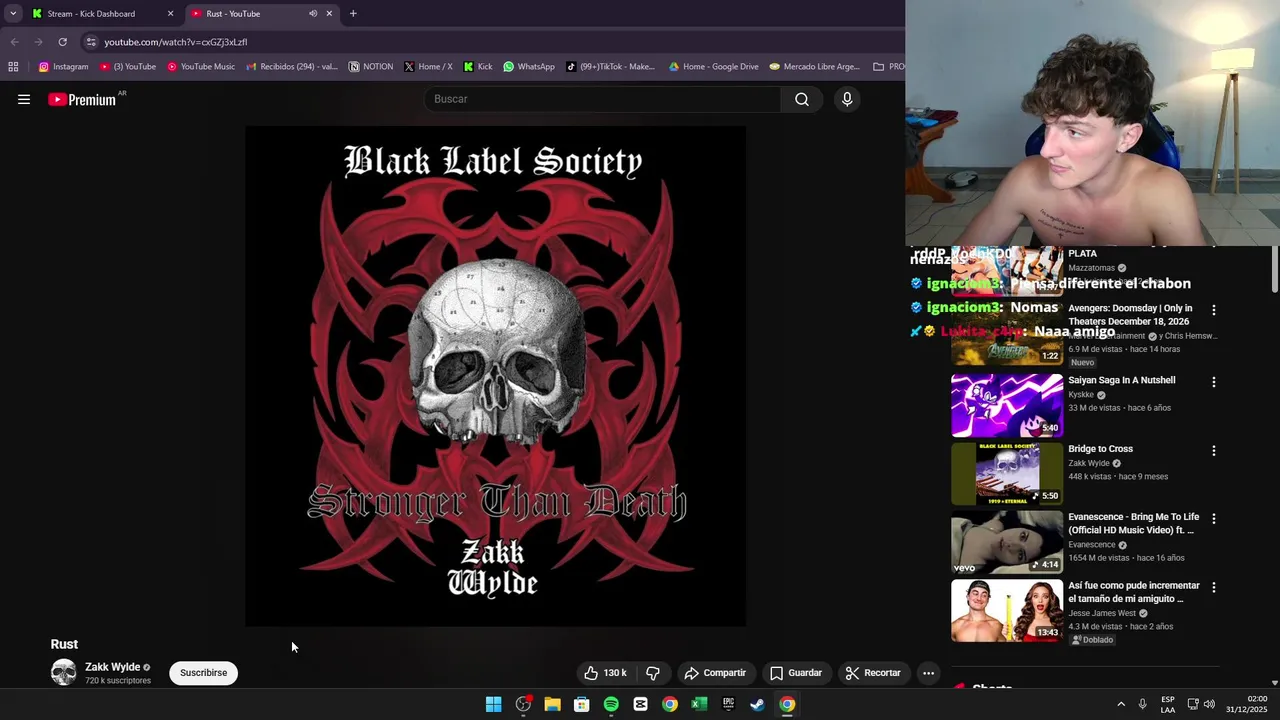The image size is (1280, 720).
Task: Open Spotify from the taskbar
Action: click(x=611, y=704)
